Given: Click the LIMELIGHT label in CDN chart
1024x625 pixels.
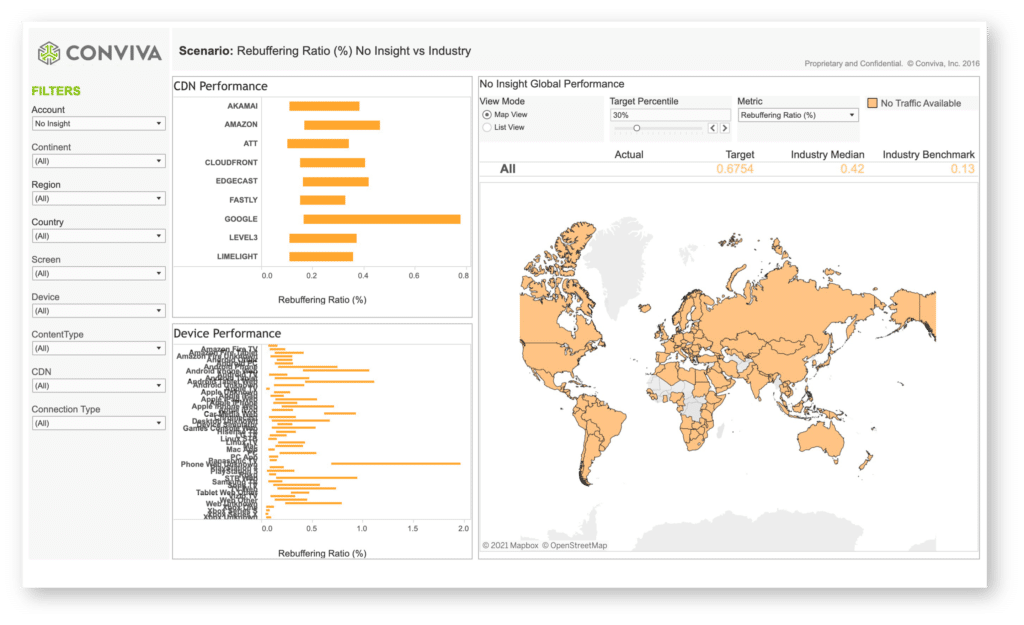Looking at the screenshot, I should tap(237, 257).
